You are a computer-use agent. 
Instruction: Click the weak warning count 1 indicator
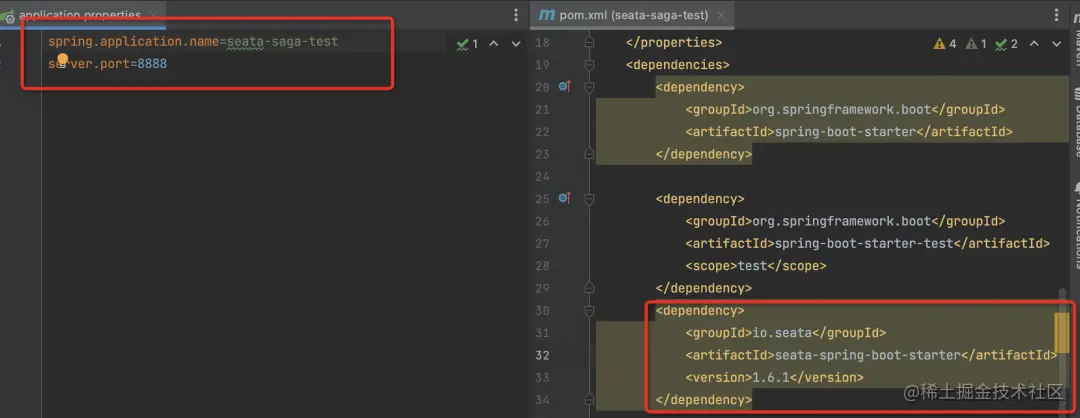click(977, 44)
